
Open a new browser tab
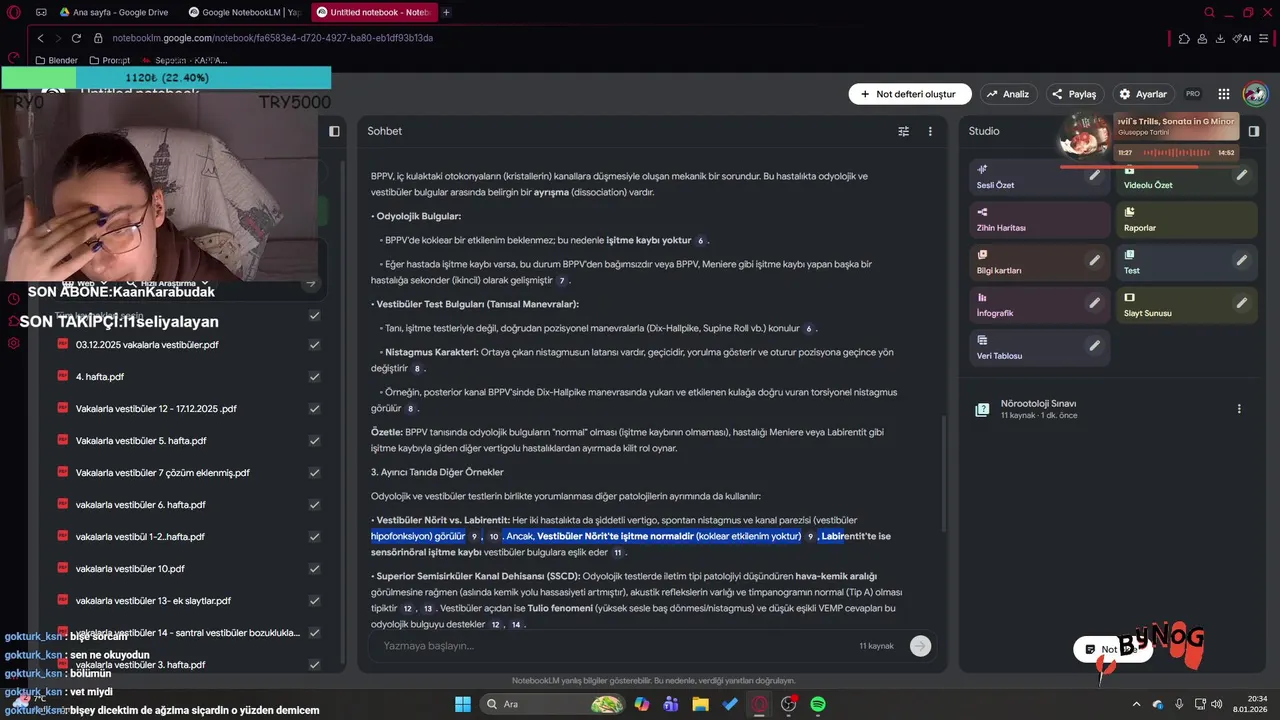(446, 13)
